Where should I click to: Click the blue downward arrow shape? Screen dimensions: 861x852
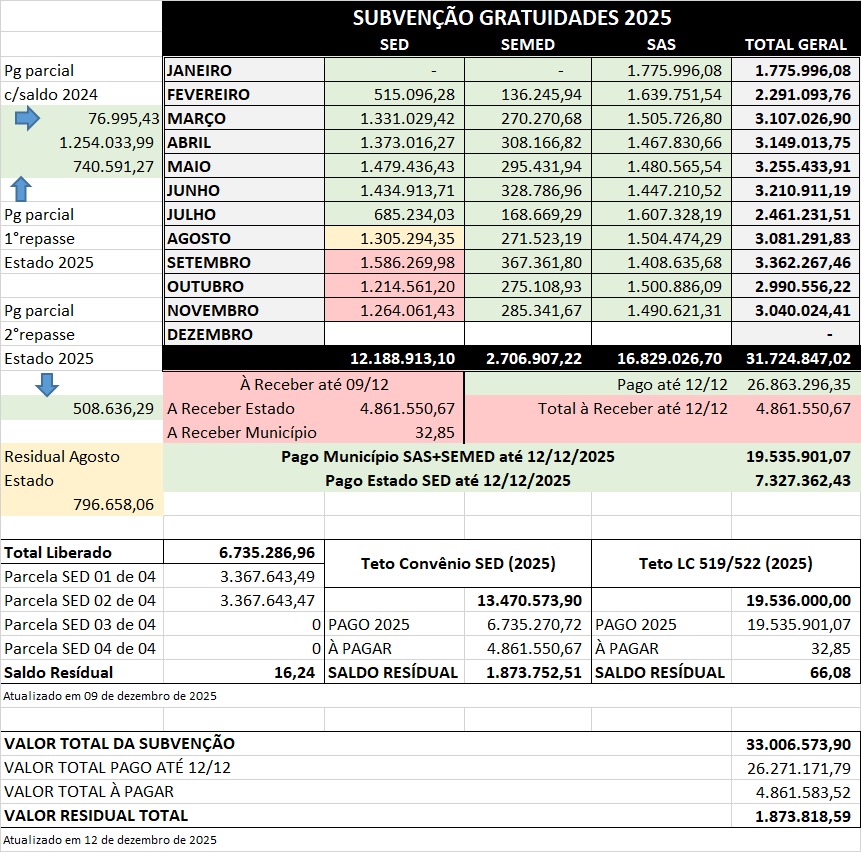[x=47, y=384]
